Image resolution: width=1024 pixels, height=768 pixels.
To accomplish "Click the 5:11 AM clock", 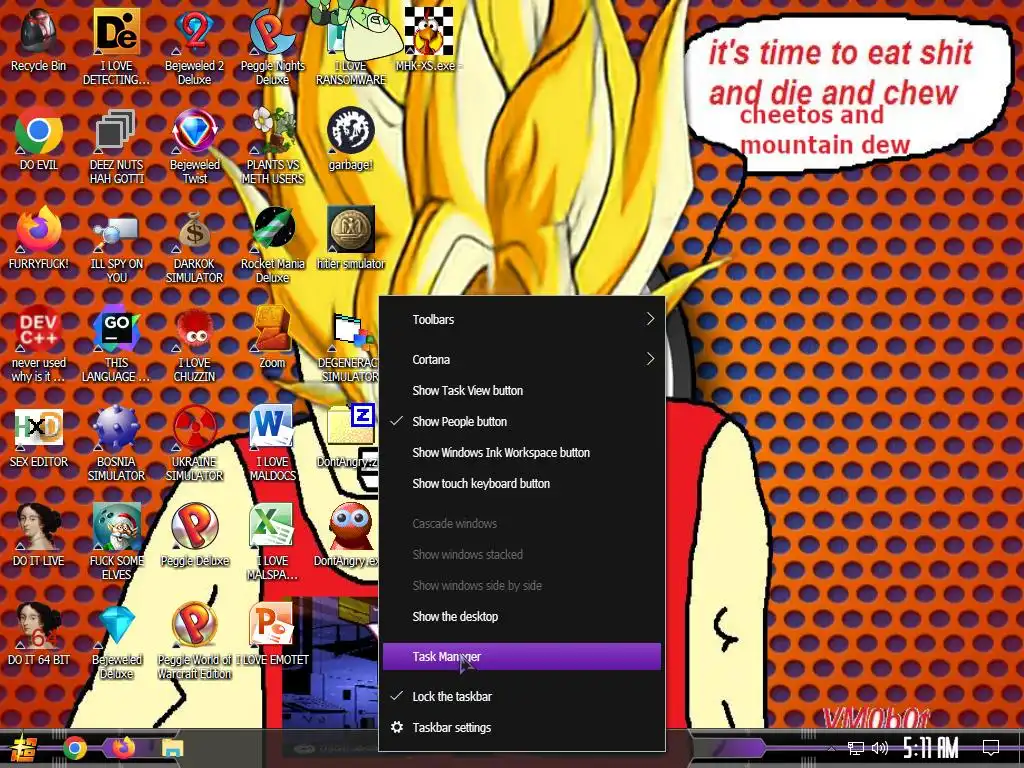I will [931, 748].
